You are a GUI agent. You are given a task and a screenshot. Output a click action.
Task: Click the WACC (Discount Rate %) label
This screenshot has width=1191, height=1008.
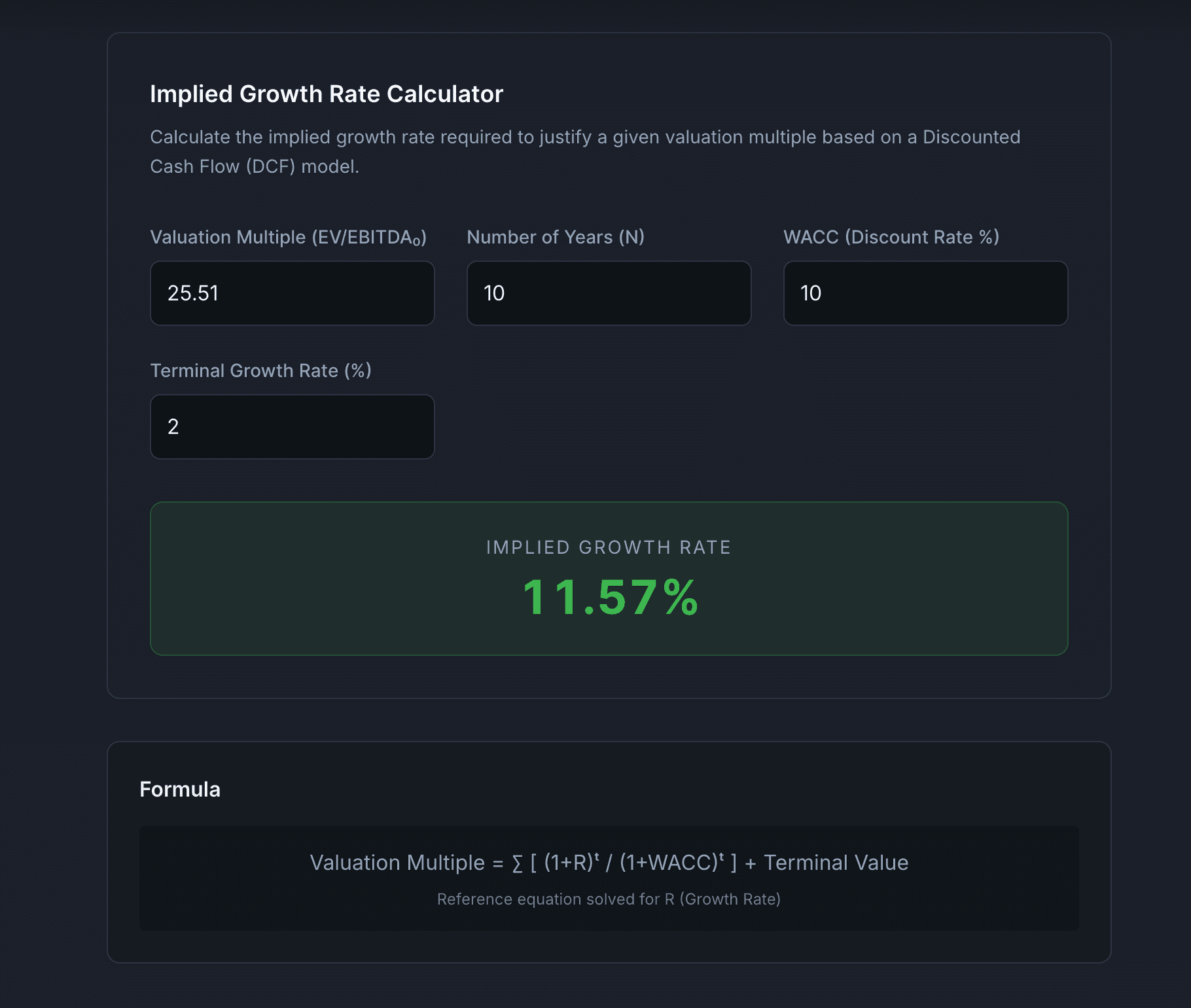point(893,237)
